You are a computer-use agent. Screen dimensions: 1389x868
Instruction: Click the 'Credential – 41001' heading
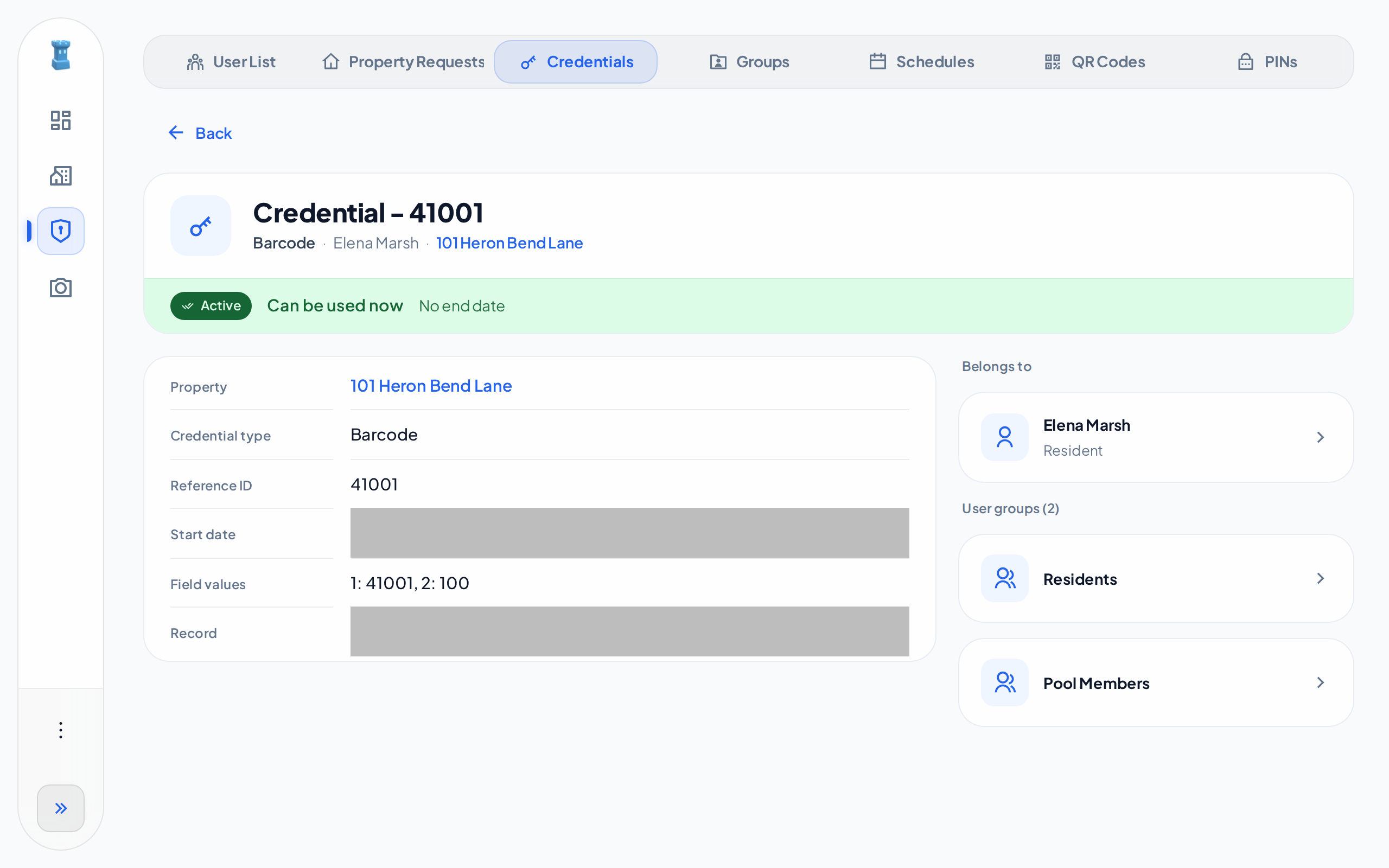[368, 213]
